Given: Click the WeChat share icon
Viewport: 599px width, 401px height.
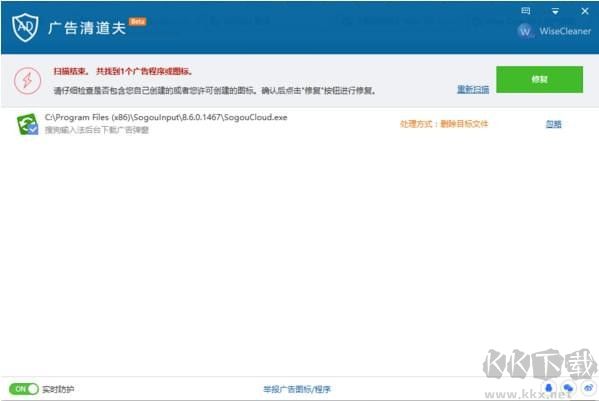Looking at the screenshot, I should (x=568, y=388).
